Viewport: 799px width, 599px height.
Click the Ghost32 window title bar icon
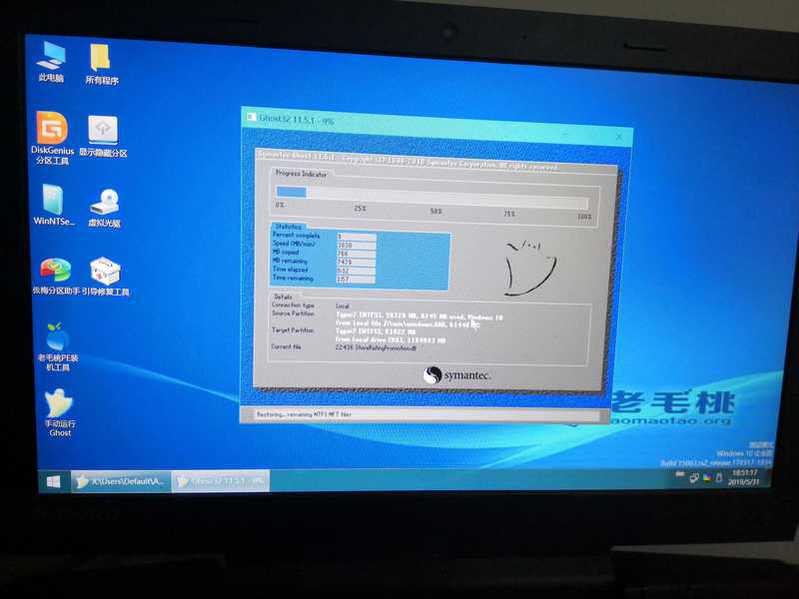pyautogui.click(x=251, y=117)
